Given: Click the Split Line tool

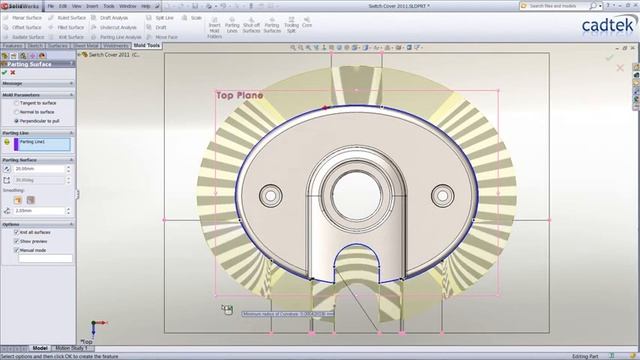Looking at the screenshot, I should coord(160,18).
